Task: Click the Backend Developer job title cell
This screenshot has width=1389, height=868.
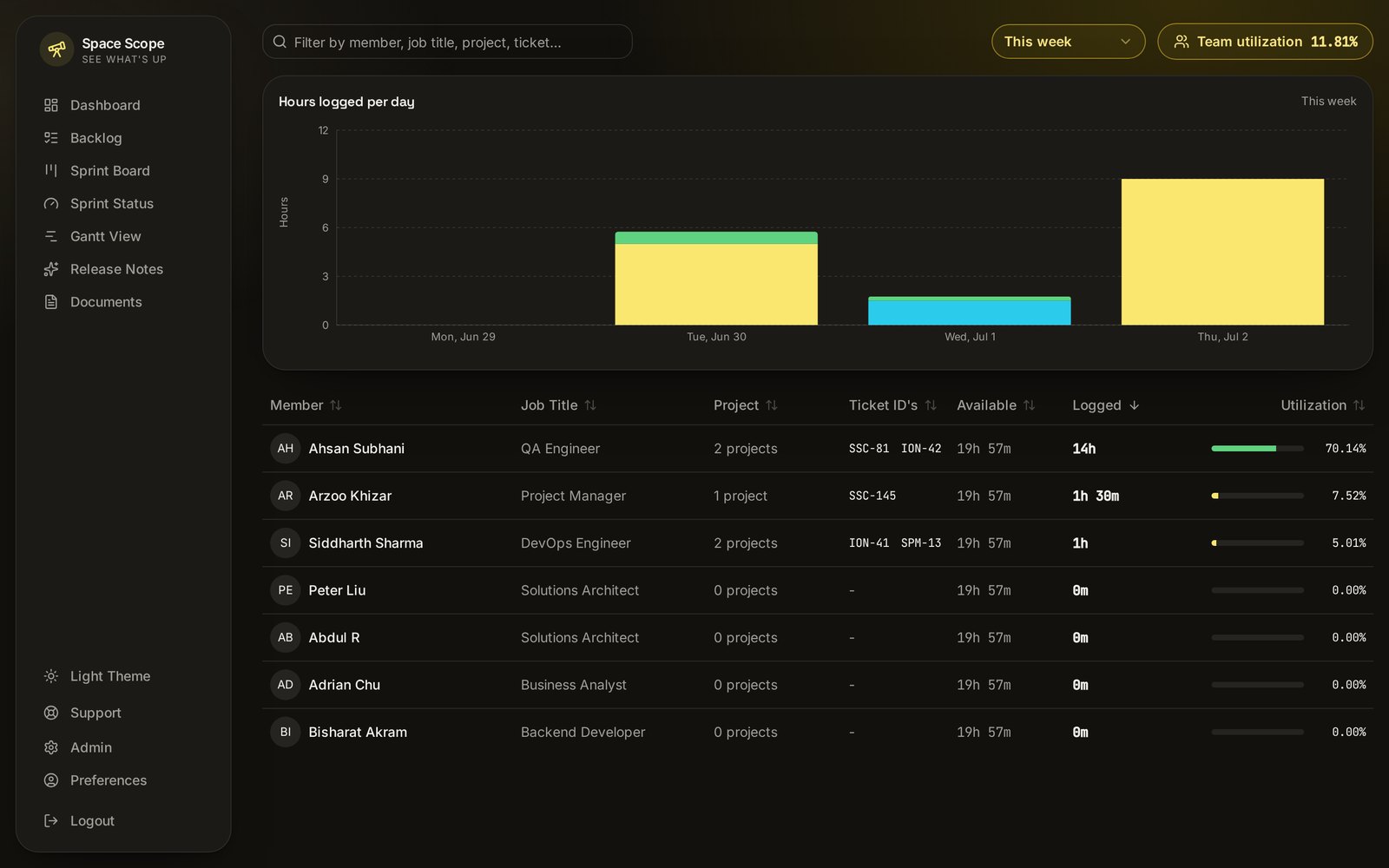Action: pyautogui.click(x=583, y=733)
